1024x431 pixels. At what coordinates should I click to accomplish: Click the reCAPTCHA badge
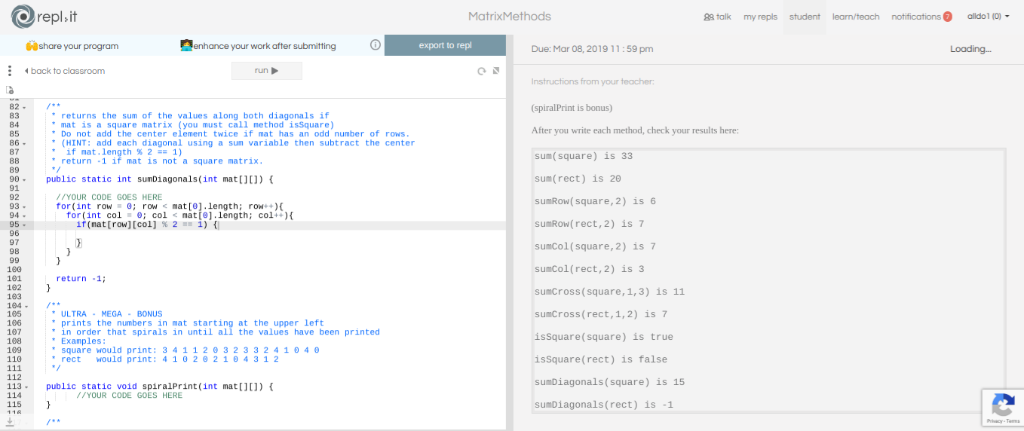tap(1002, 409)
